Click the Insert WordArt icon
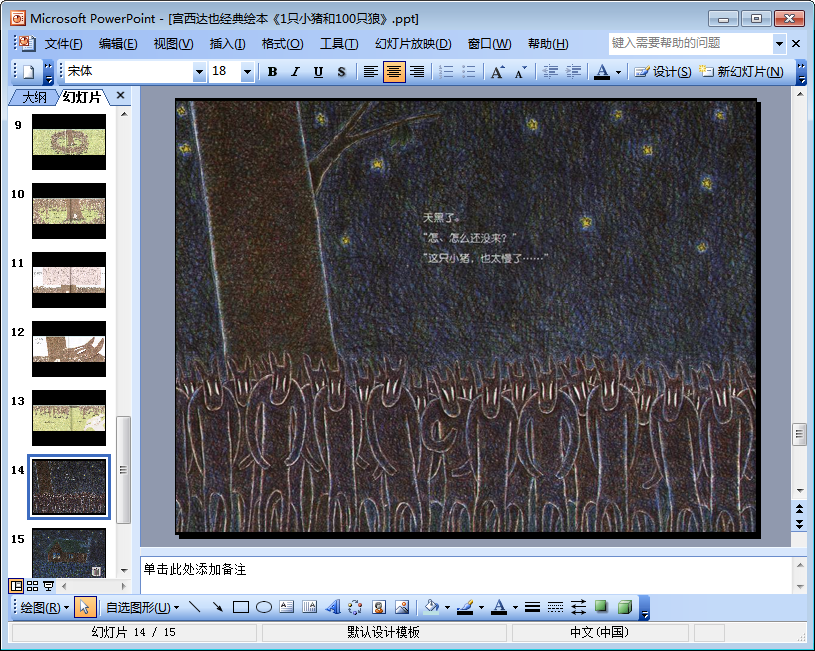 click(332, 607)
